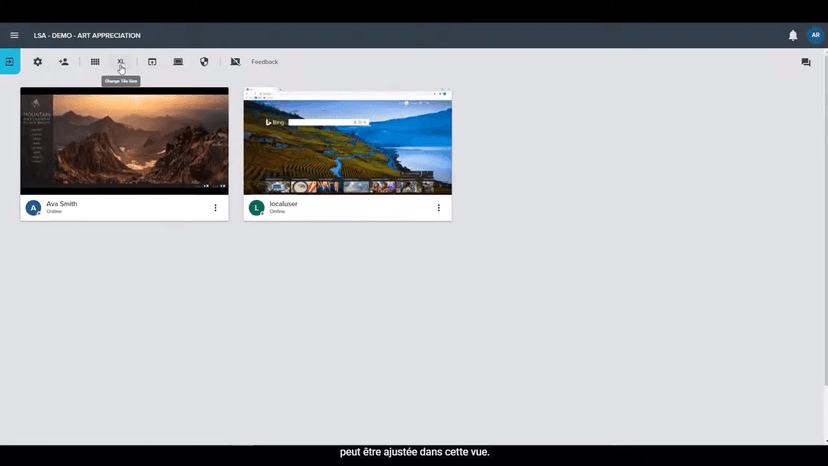Click the exit class icon
The height and width of the screenshot is (466, 828).
pos(10,62)
